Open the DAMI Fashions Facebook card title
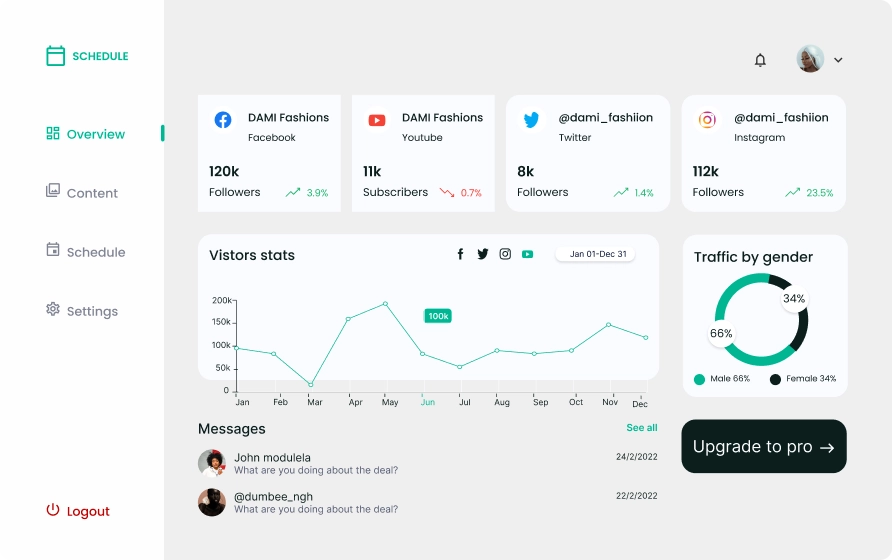This screenshot has height=560, width=892. pos(288,117)
